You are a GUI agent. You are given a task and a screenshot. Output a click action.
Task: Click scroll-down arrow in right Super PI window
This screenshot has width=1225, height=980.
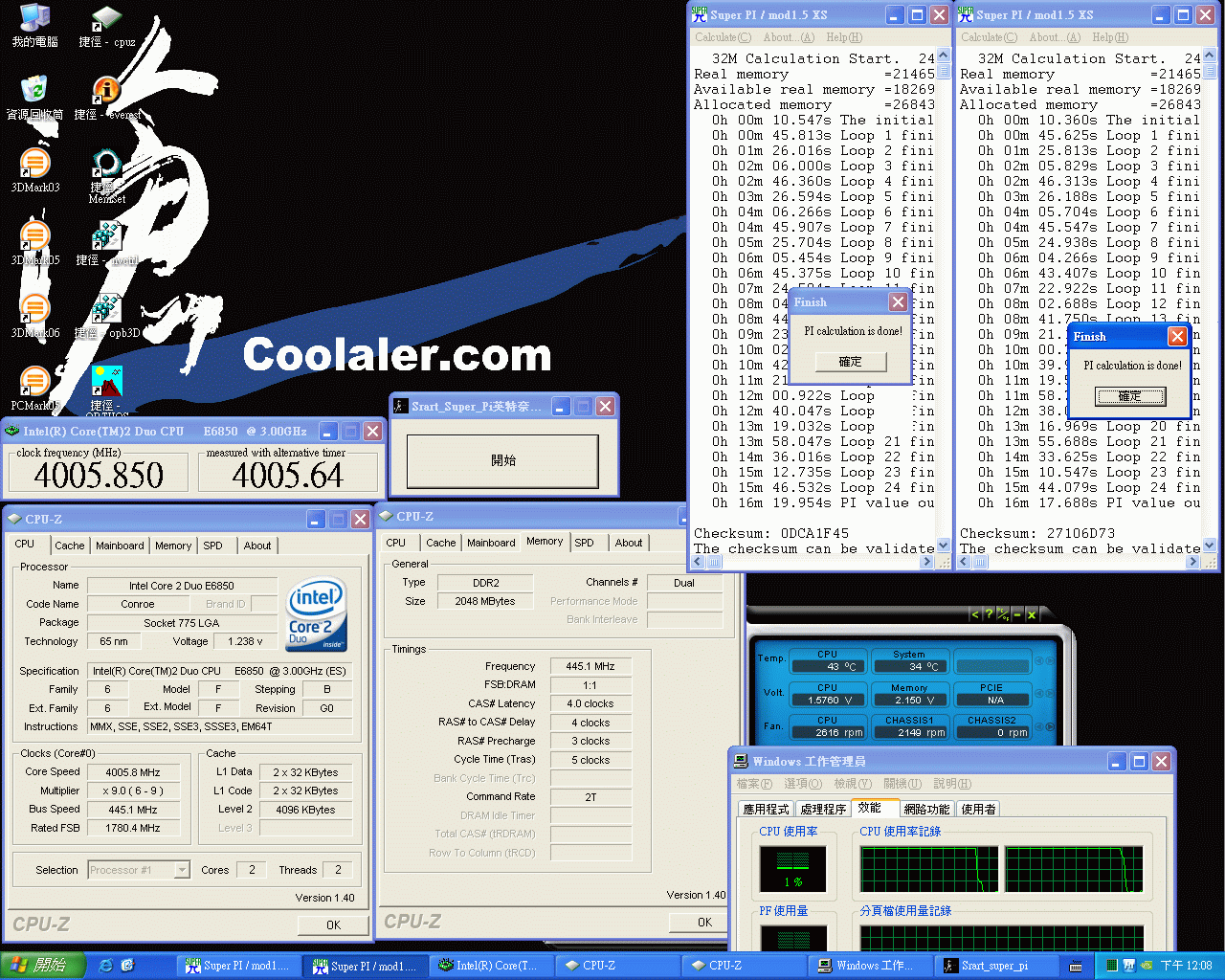tap(1210, 546)
